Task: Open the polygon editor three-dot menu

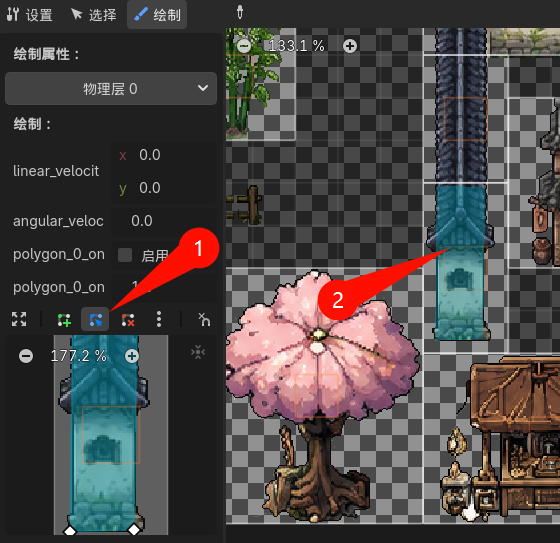Action: point(159,319)
